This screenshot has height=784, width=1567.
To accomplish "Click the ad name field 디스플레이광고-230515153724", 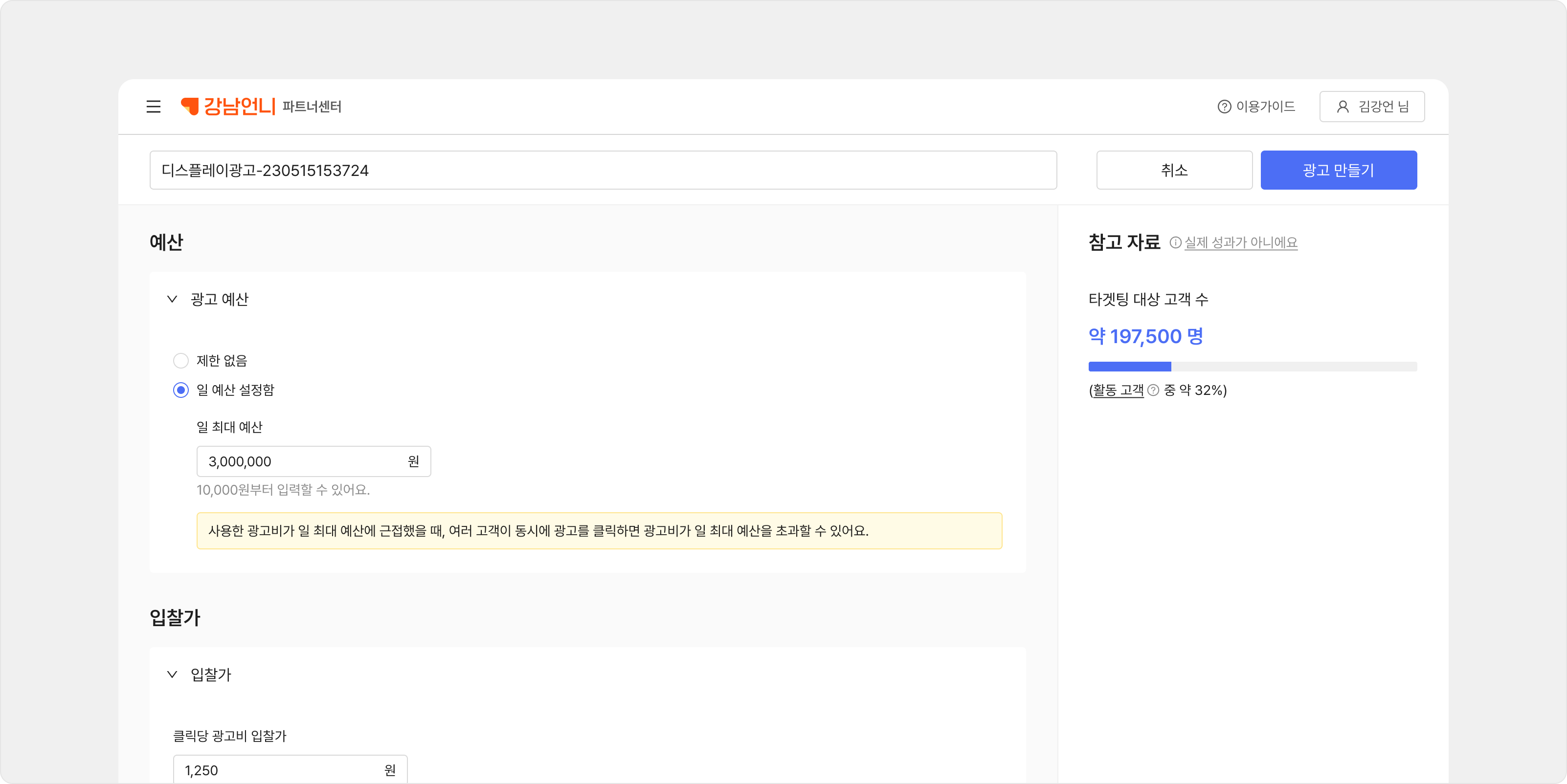I will point(602,170).
